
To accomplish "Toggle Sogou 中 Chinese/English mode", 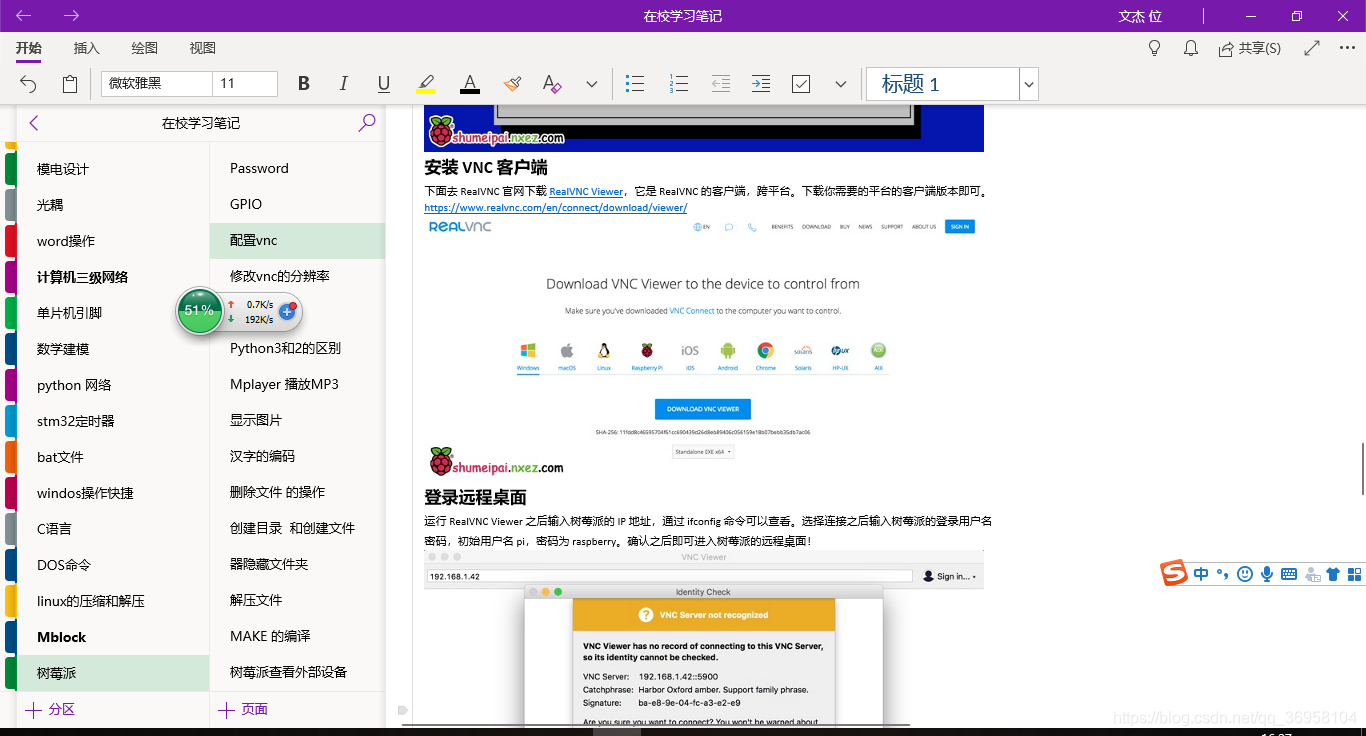I will 1200,574.
